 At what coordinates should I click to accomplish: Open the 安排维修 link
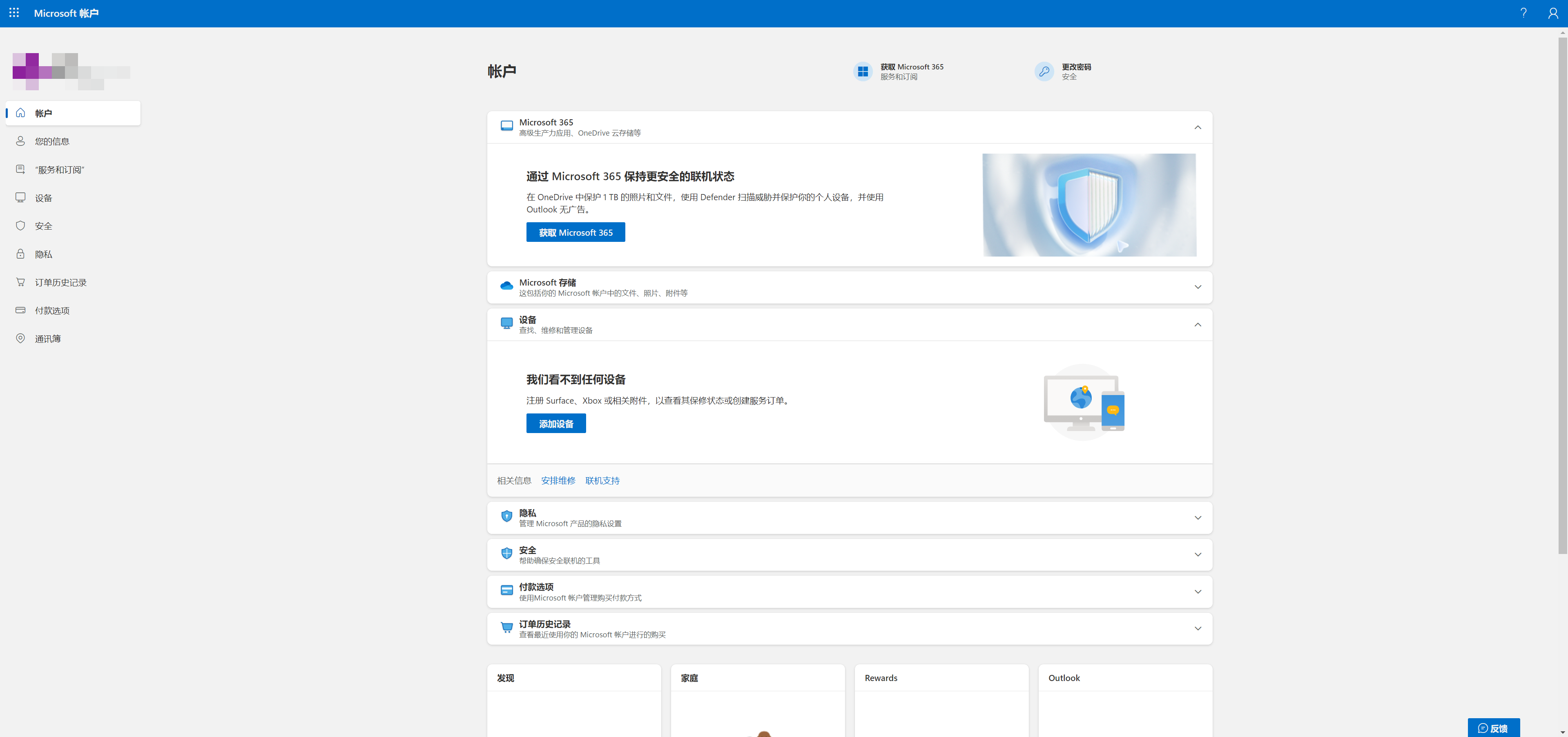click(x=558, y=480)
